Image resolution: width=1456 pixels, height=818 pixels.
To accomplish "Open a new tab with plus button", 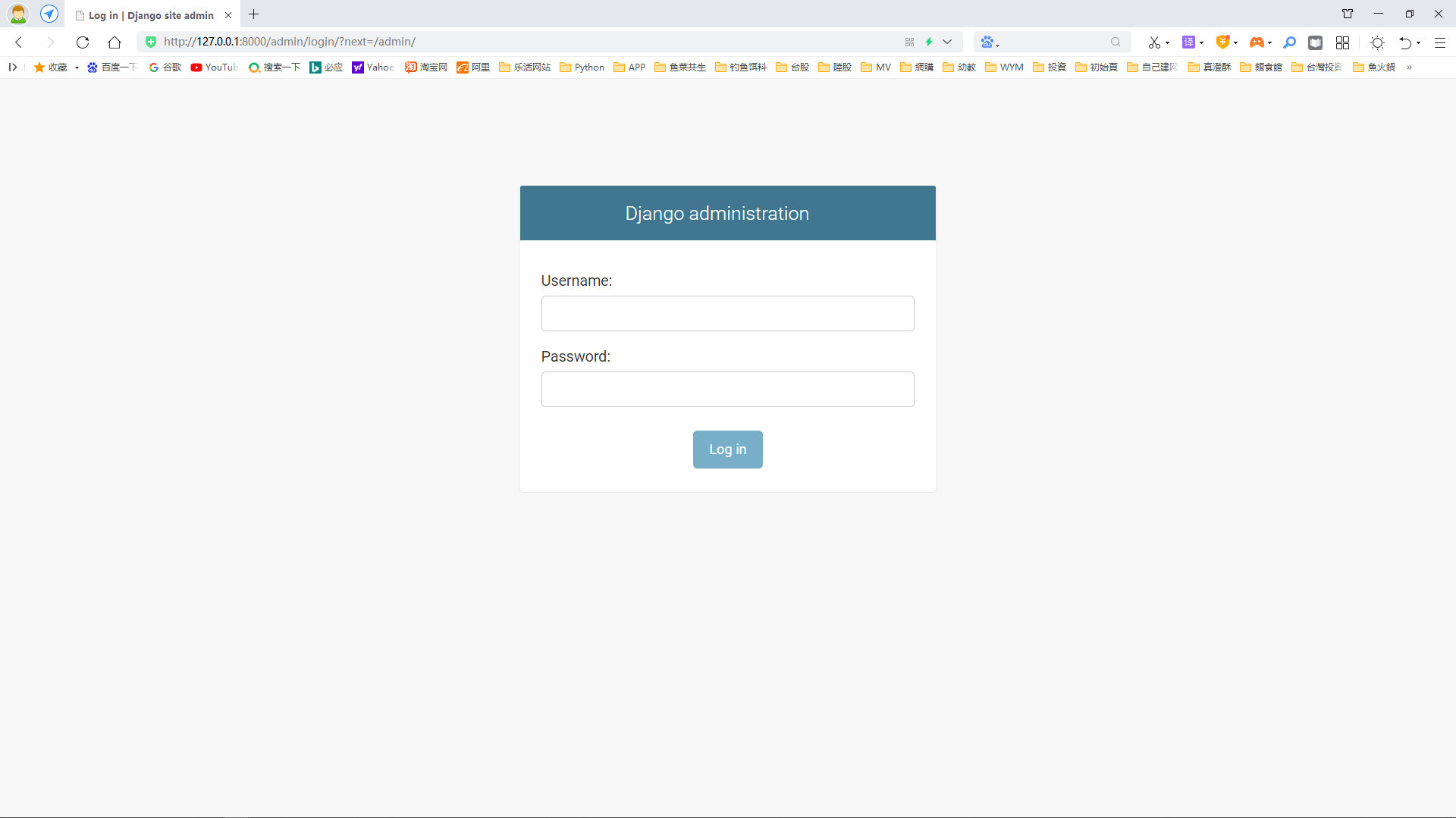I will click(x=254, y=14).
